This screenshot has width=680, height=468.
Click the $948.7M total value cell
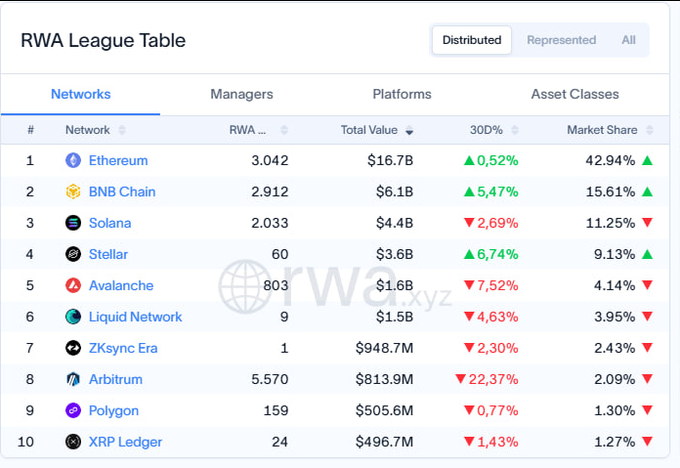click(x=384, y=348)
